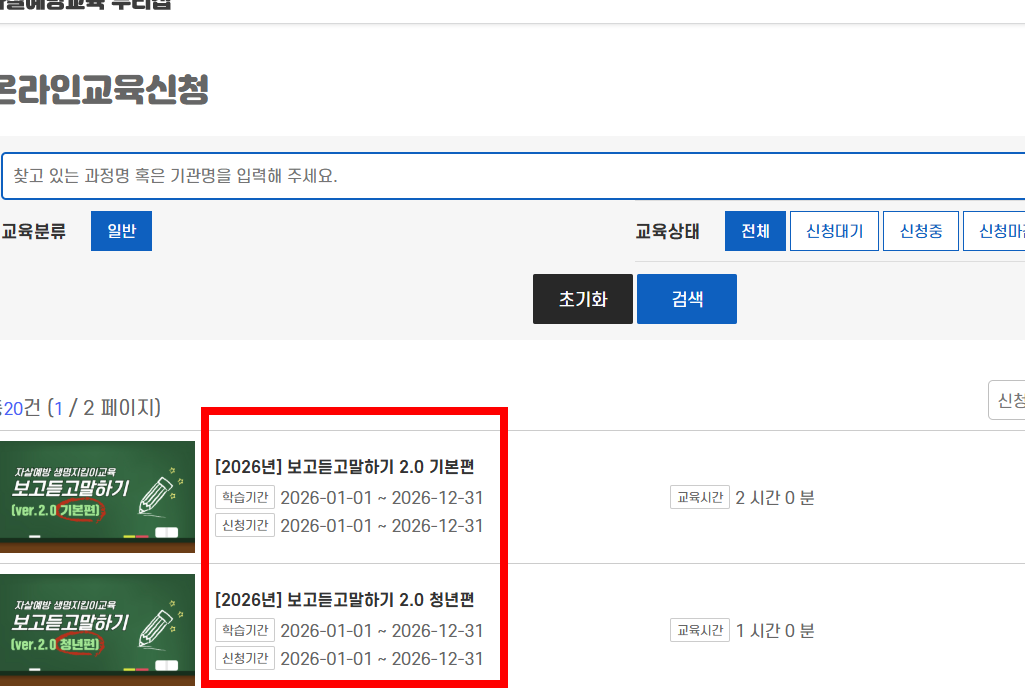Click the 신청기간 tag of the 청년편 course
1025x696 pixels.
pyautogui.click(x=244, y=659)
